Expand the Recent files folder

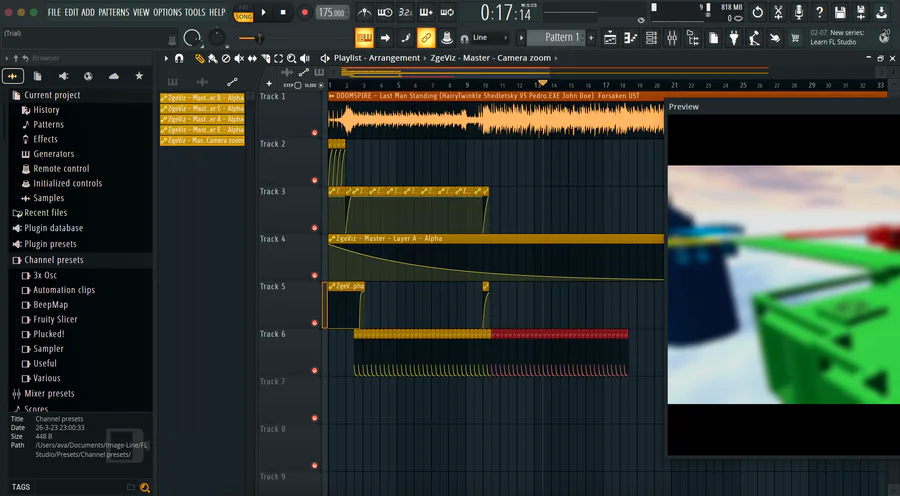point(45,213)
